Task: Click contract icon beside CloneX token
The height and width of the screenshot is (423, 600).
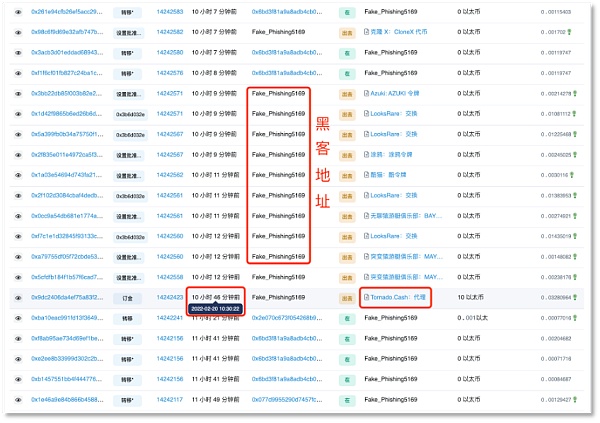Action: point(366,31)
